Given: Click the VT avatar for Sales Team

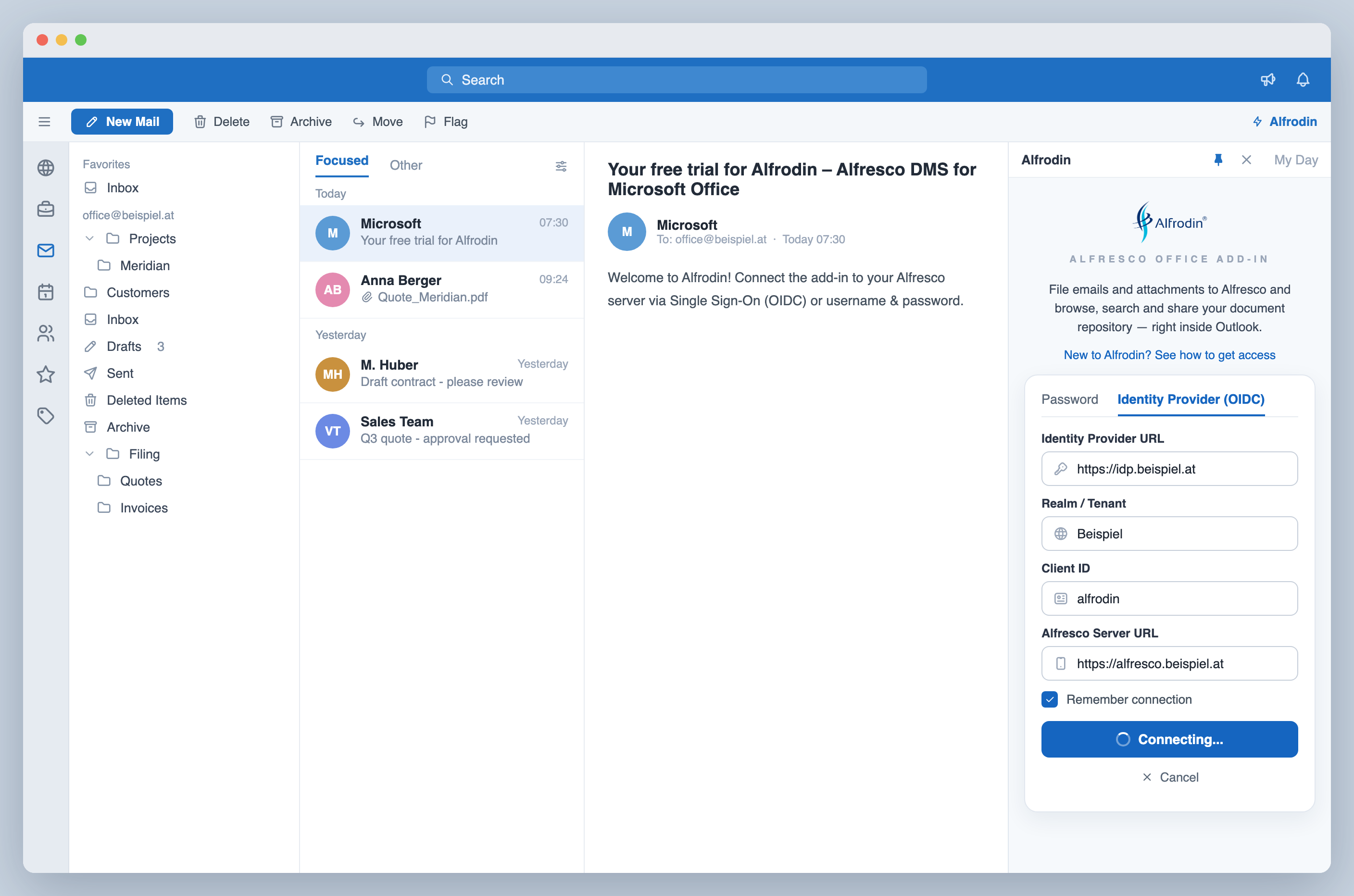Looking at the screenshot, I should (x=333, y=431).
